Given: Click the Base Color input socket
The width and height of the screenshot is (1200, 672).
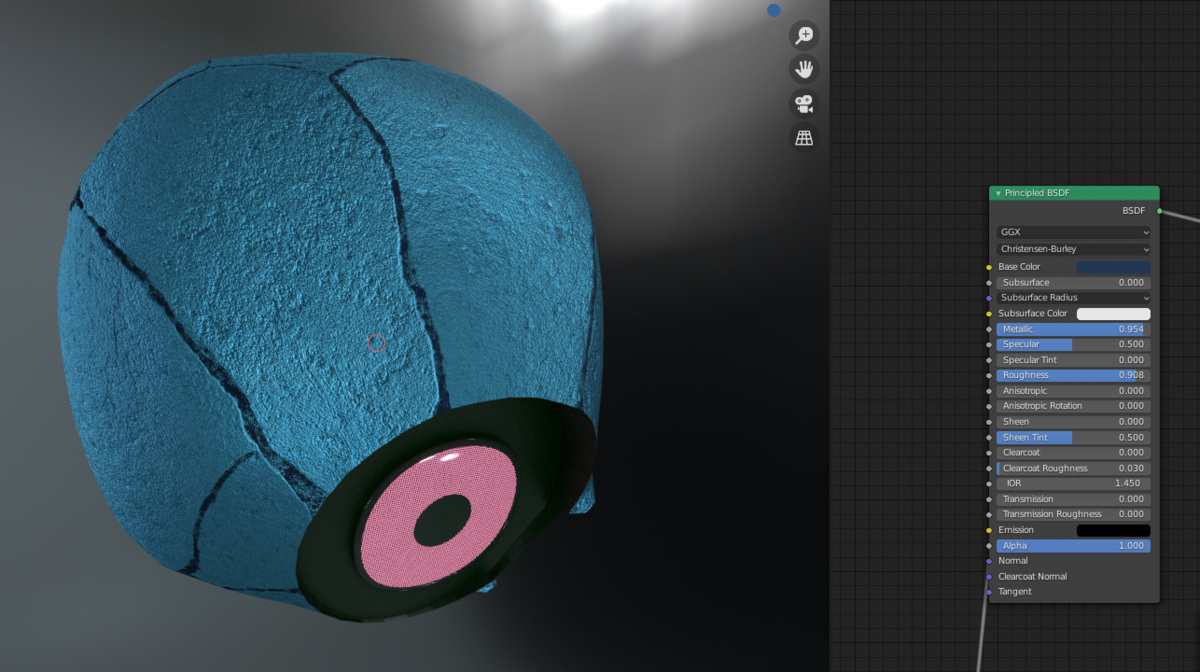Looking at the screenshot, I should (x=989, y=267).
